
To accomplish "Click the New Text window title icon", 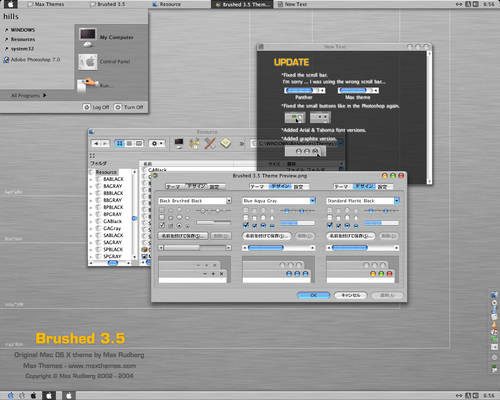I will pos(261,47).
